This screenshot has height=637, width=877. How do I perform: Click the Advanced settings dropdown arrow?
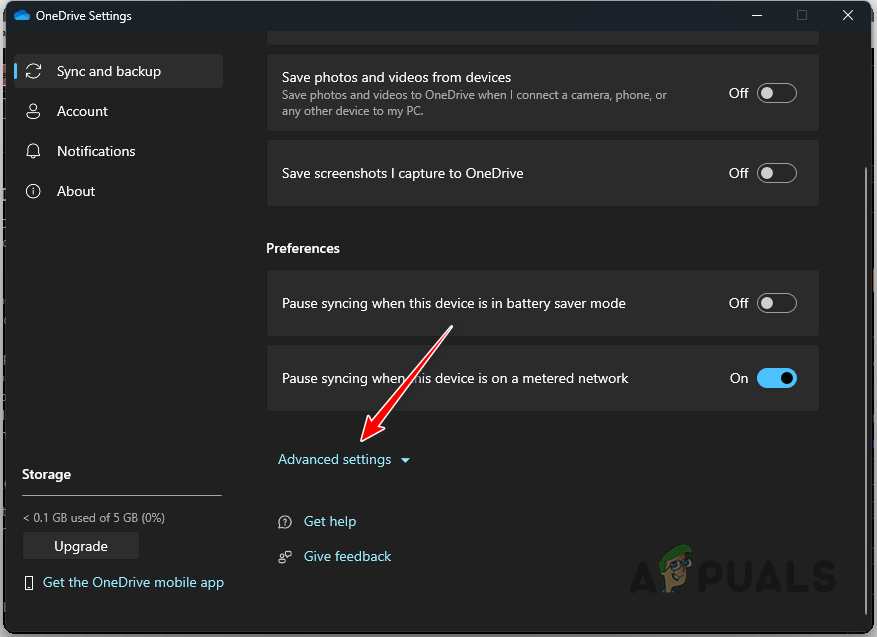click(405, 459)
